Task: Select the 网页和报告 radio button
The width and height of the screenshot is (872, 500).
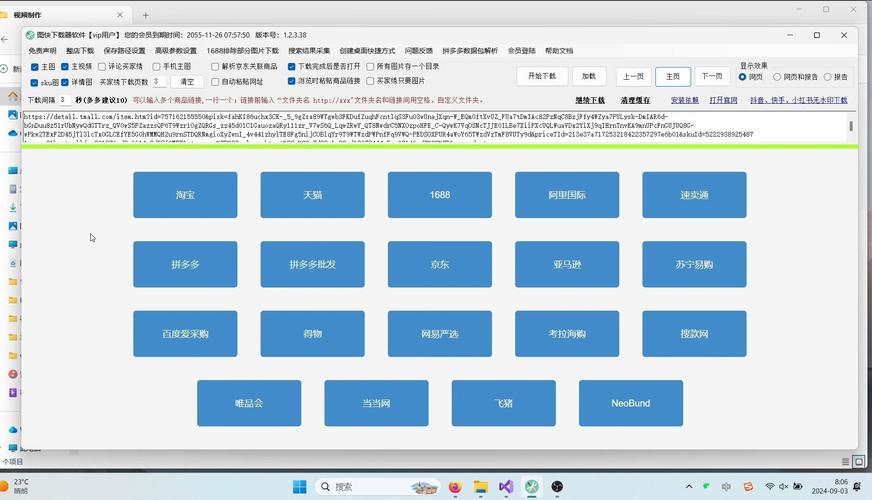Action: click(777, 77)
